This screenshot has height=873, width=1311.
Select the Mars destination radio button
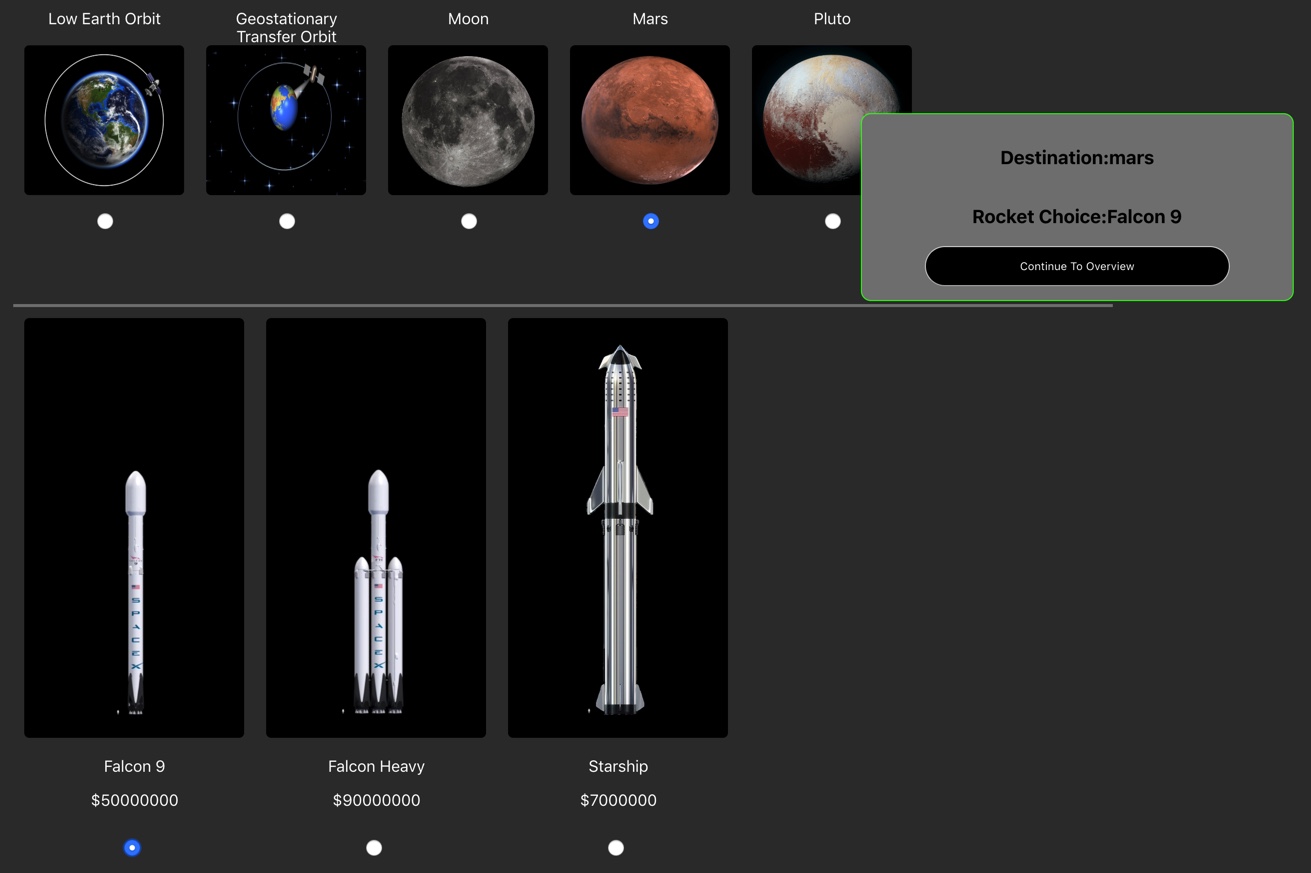click(651, 221)
